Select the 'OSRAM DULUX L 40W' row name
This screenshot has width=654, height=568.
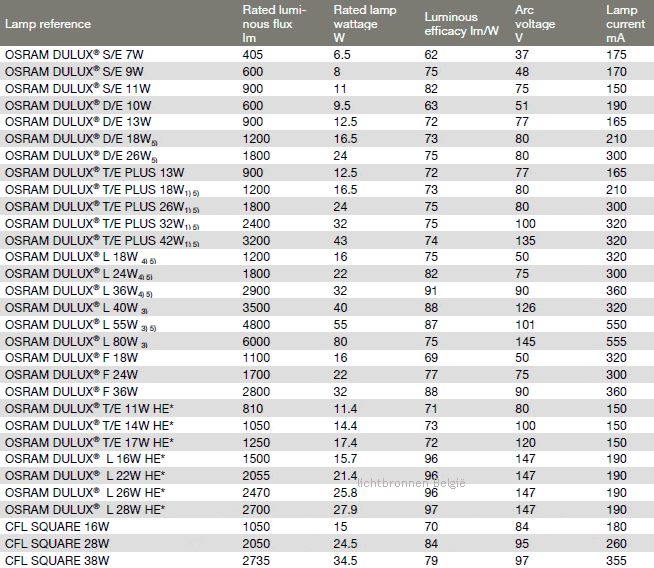pos(76,308)
